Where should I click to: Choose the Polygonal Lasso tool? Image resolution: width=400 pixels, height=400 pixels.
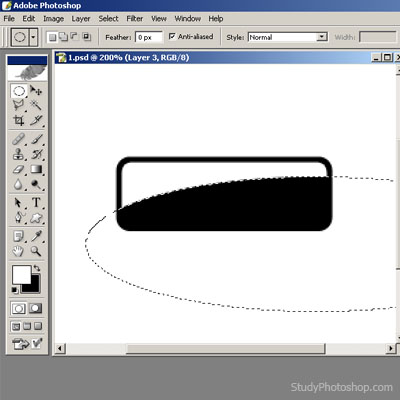(x=19, y=105)
